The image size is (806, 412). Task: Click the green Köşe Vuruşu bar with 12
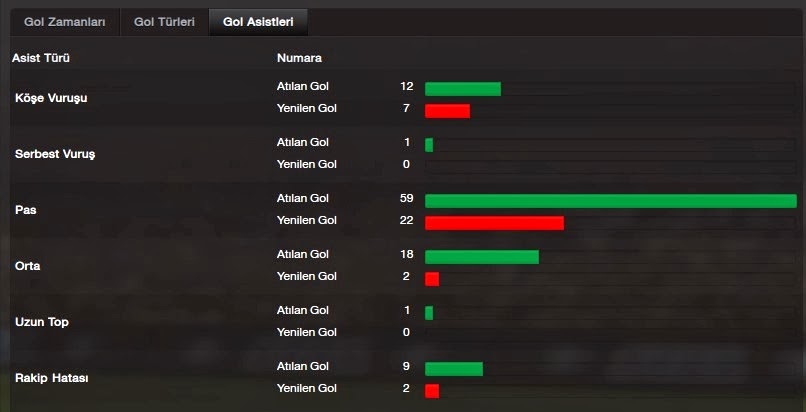click(463, 89)
